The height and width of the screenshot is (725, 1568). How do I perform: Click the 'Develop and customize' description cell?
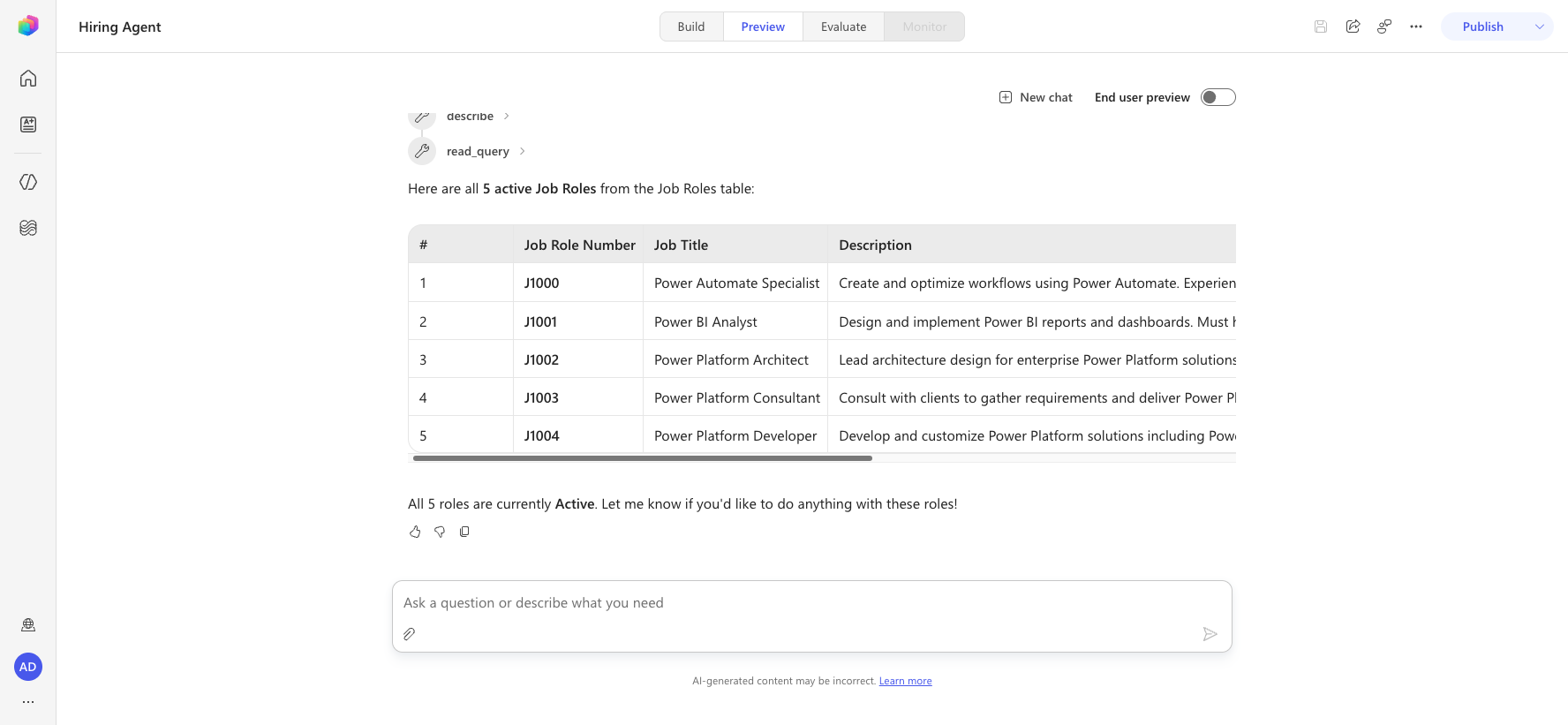click(1032, 435)
